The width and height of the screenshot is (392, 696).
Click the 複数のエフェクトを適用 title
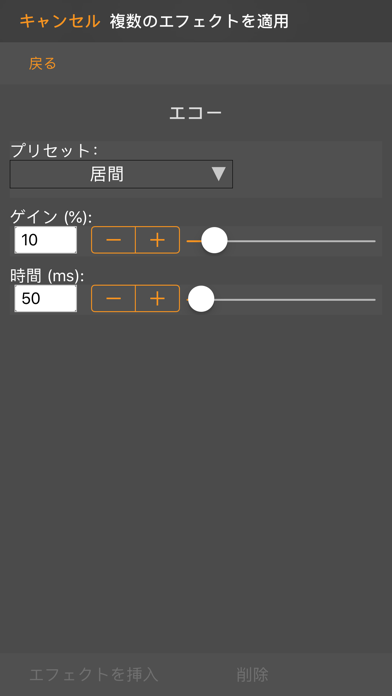coord(199,21)
